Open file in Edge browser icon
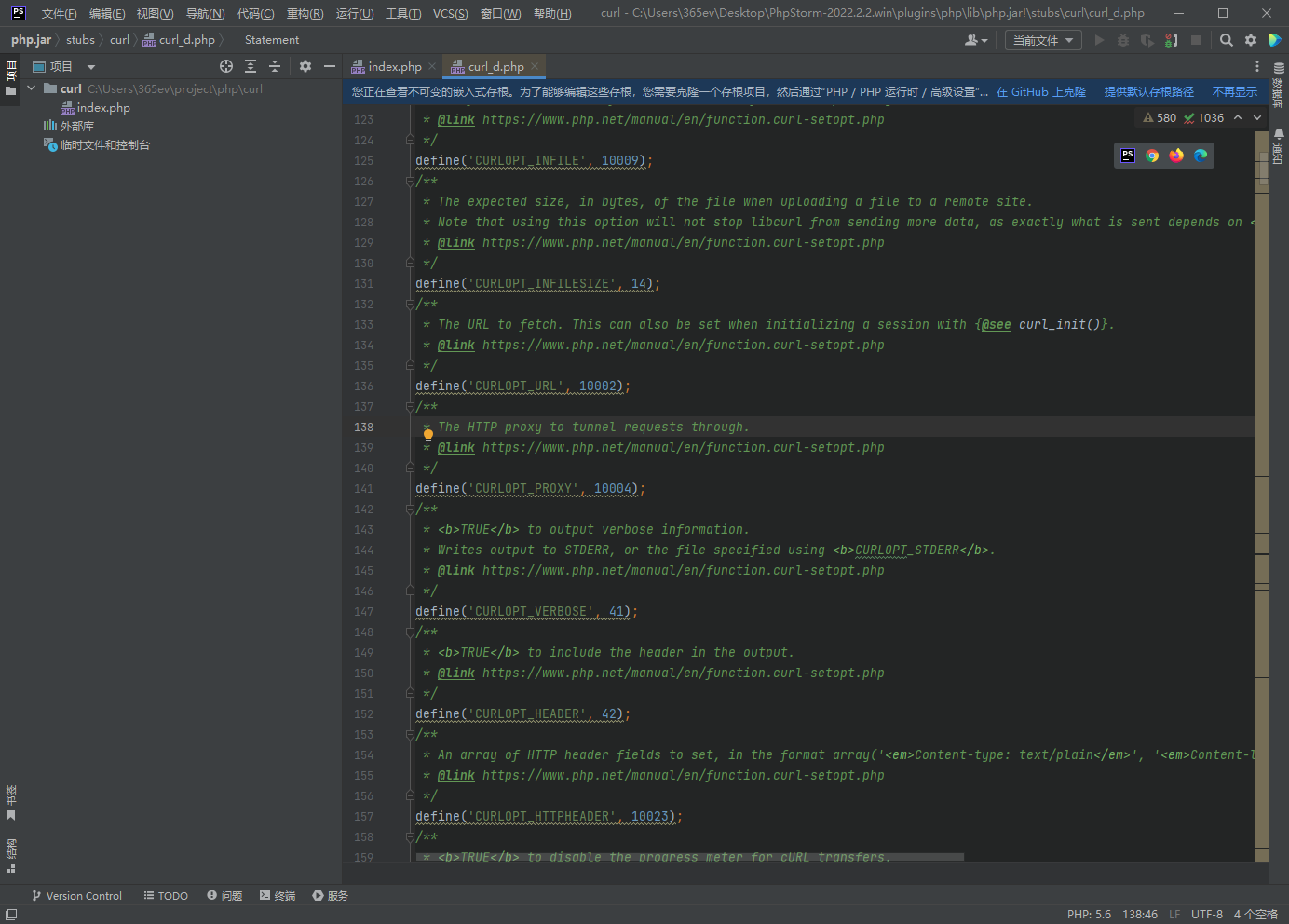 point(1201,156)
